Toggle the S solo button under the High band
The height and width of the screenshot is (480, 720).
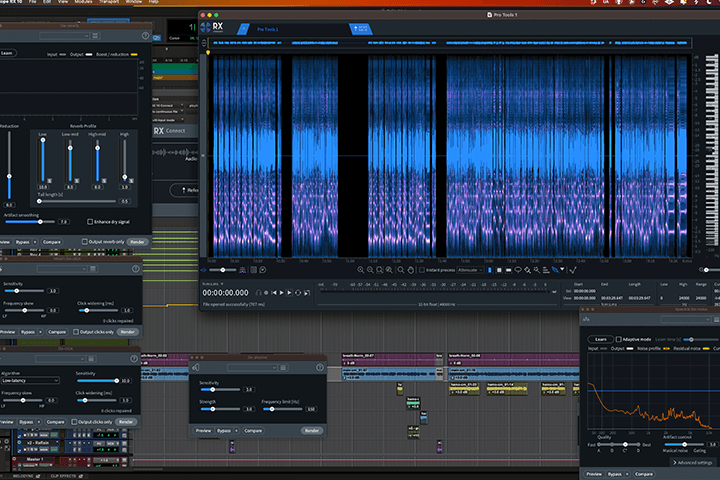131,181
